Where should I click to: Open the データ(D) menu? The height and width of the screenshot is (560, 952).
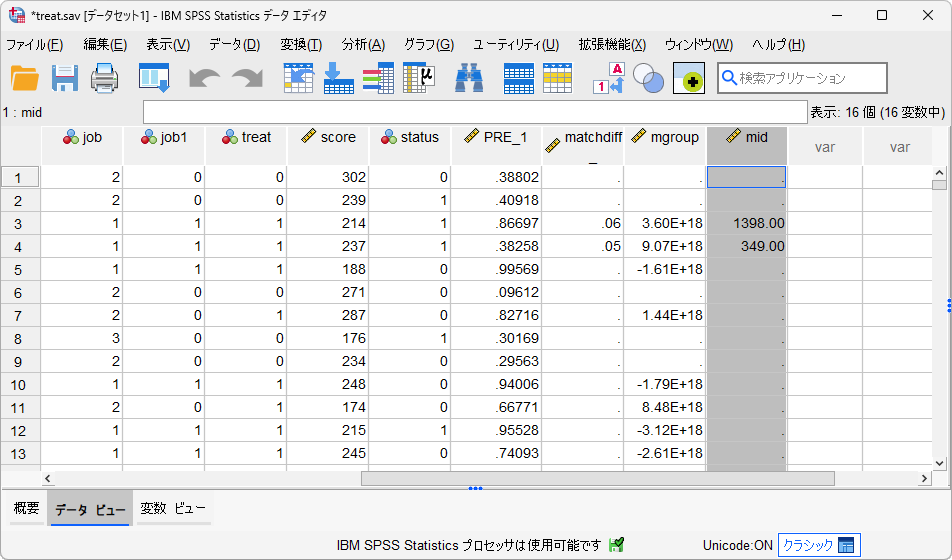coord(234,45)
